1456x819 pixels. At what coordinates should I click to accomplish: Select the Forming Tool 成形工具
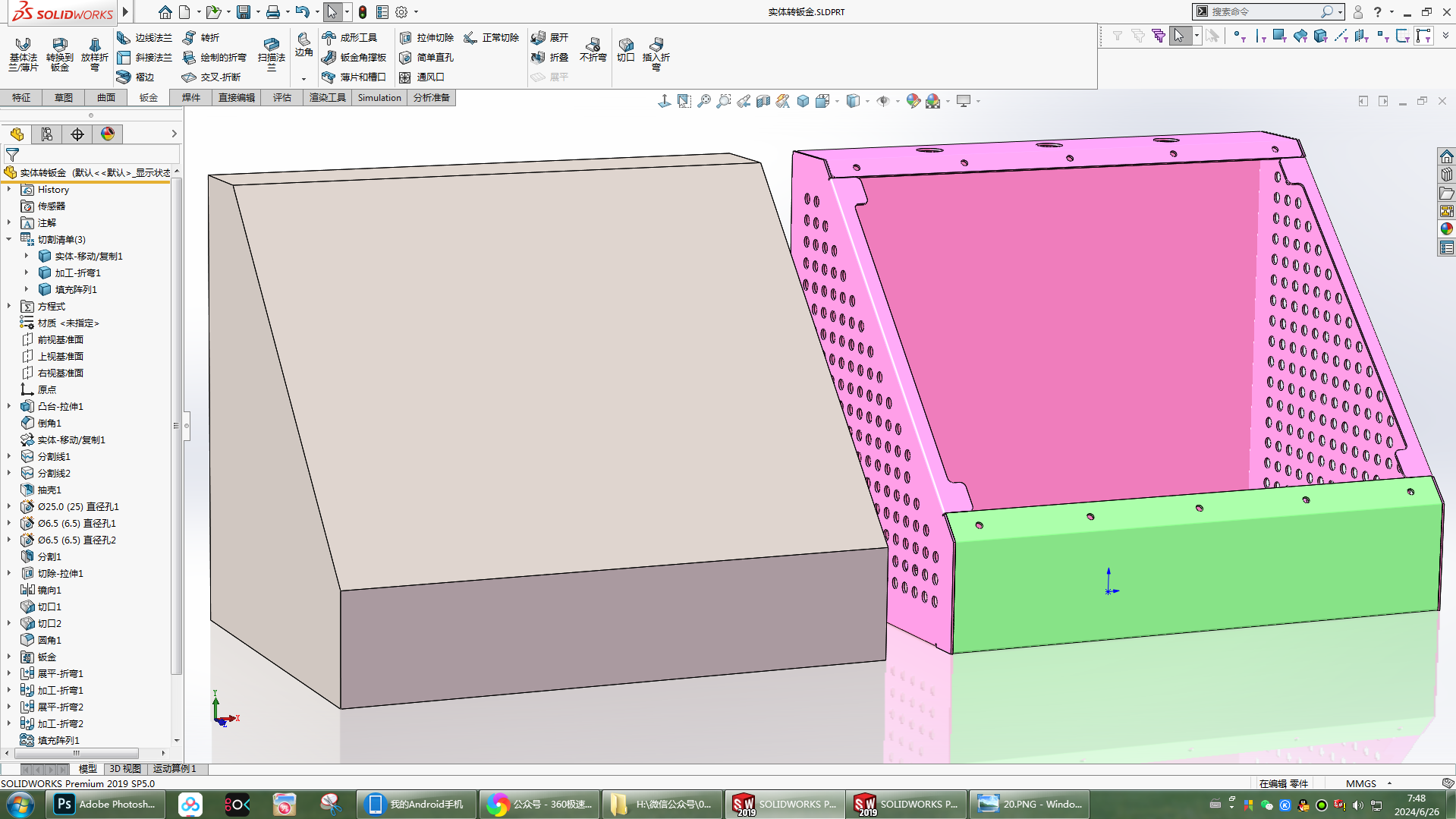click(x=350, y=37)
